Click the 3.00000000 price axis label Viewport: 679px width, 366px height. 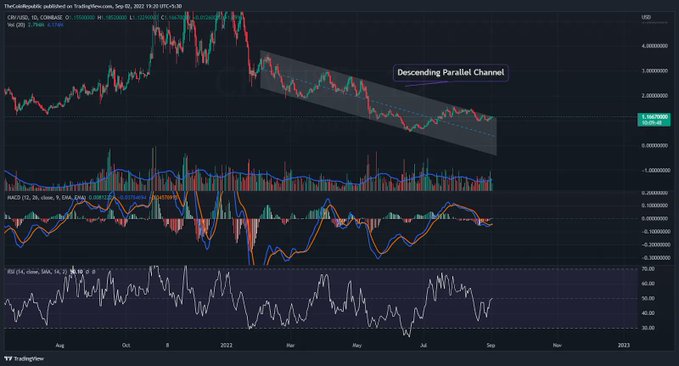[654, 71]
